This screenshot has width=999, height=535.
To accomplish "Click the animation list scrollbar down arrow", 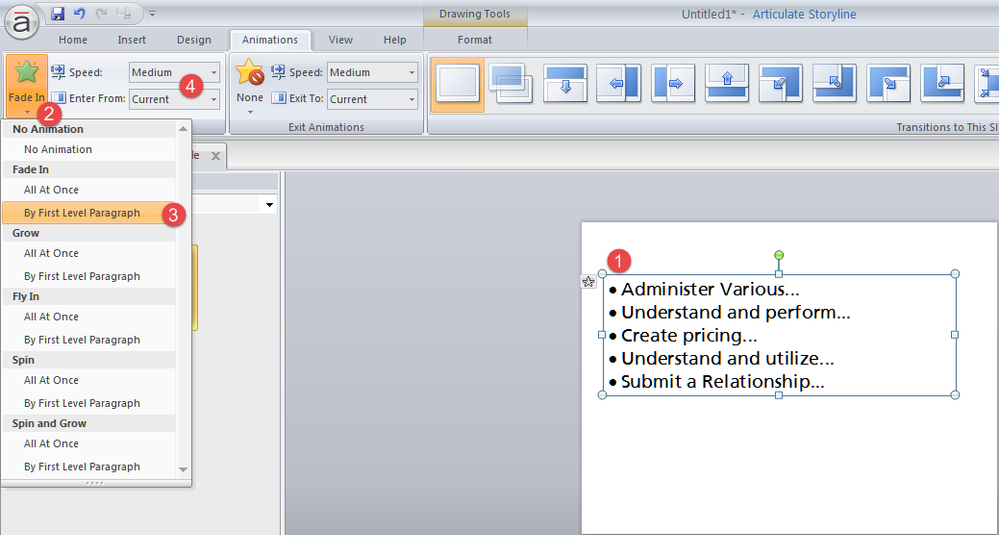I will (183, 468).
